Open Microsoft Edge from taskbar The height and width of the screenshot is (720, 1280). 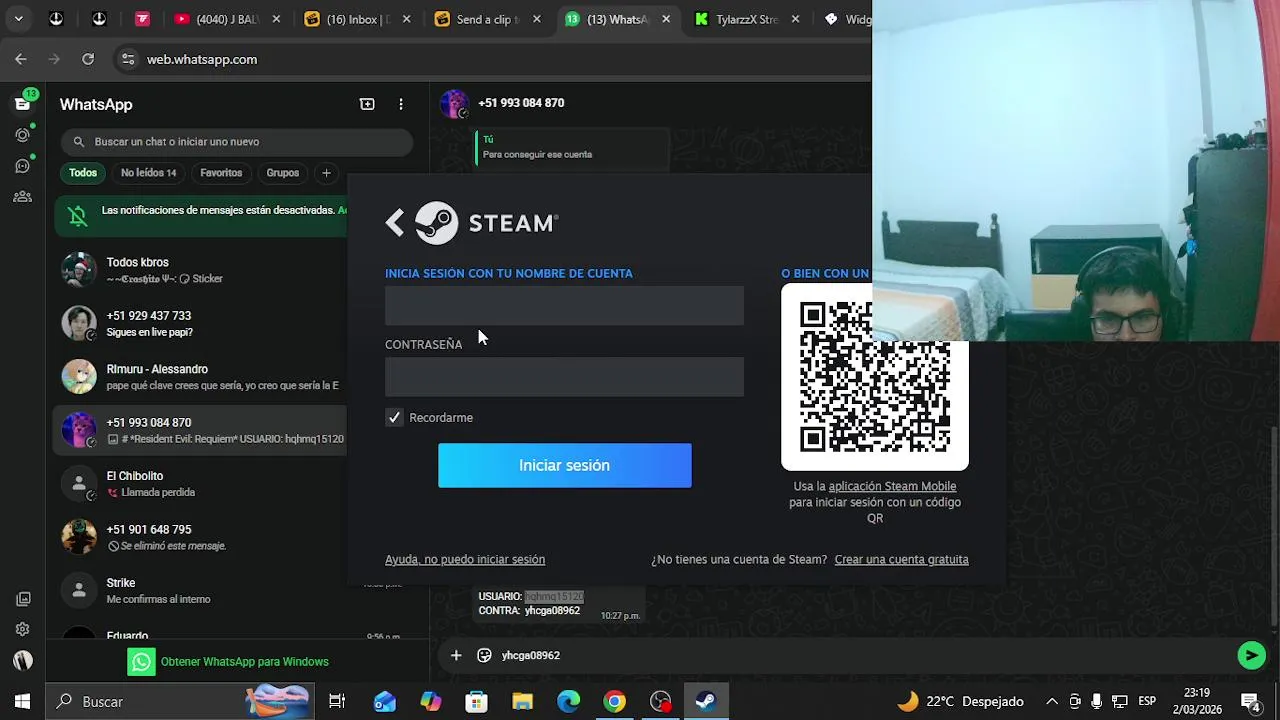pos(569,702)
